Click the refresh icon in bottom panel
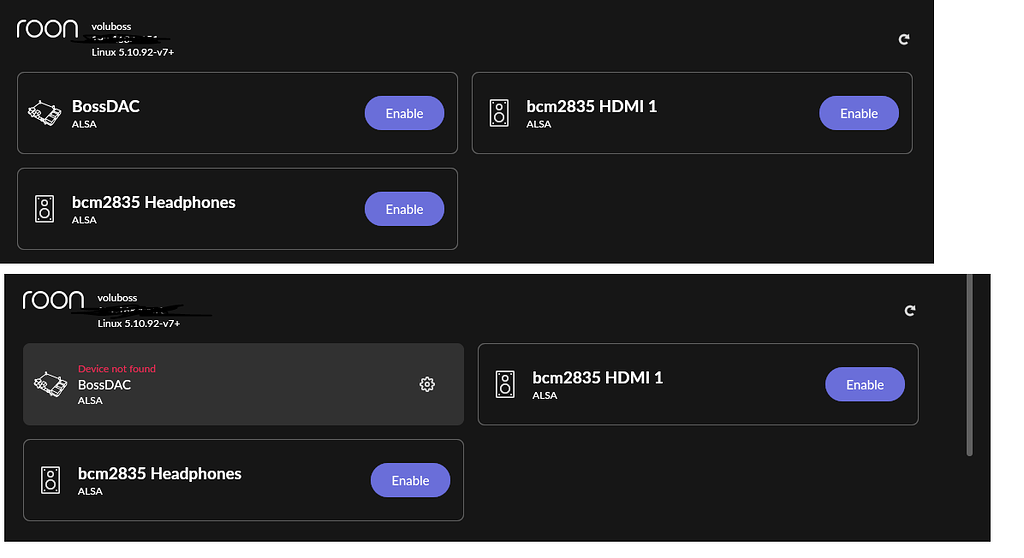 click(x=910, y=310)
